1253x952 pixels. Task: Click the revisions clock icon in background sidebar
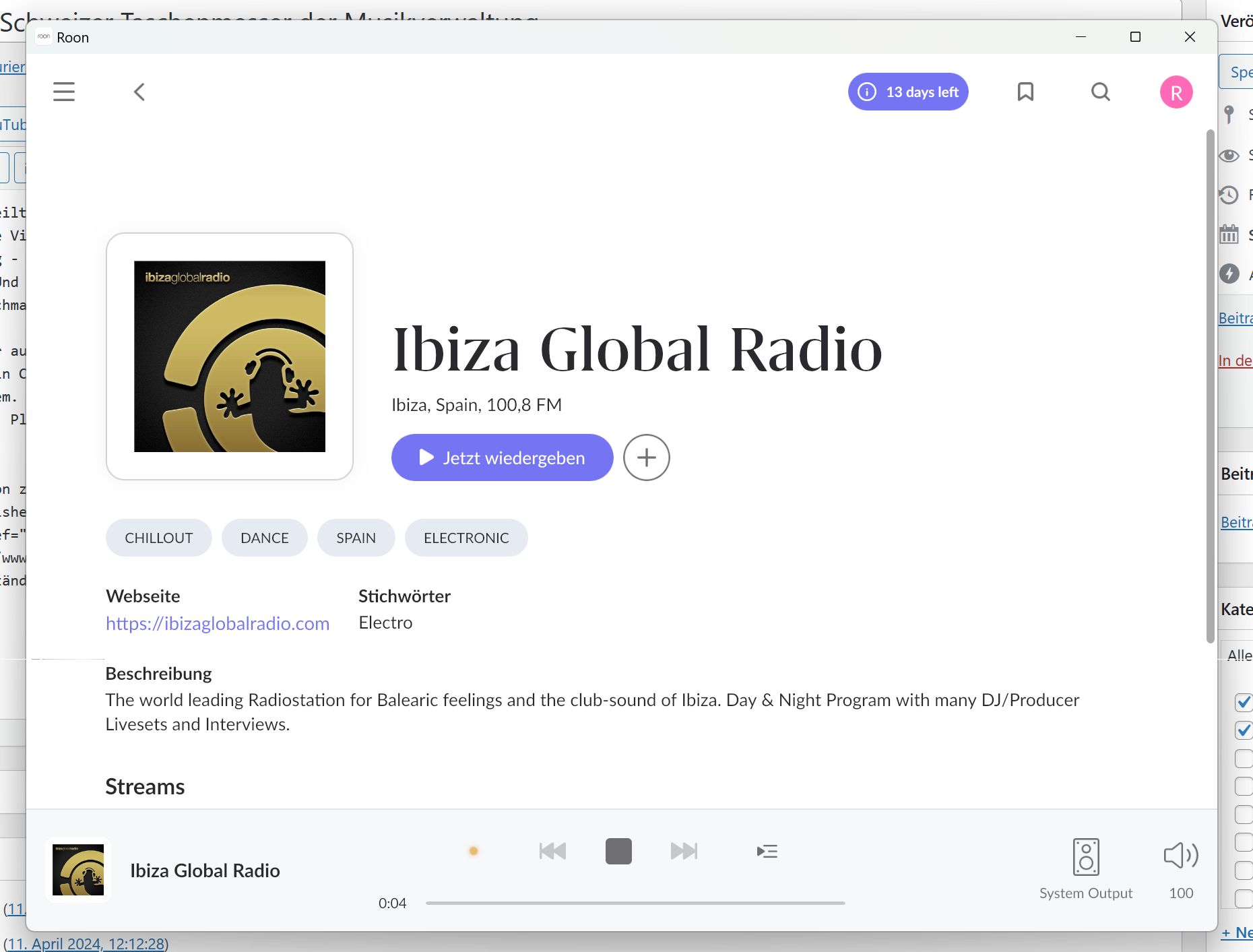pyautogui.click(x=1229, y=195)
